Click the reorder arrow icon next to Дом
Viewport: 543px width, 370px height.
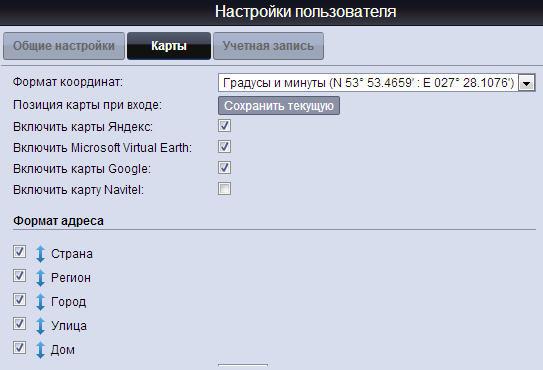point(41,350)
